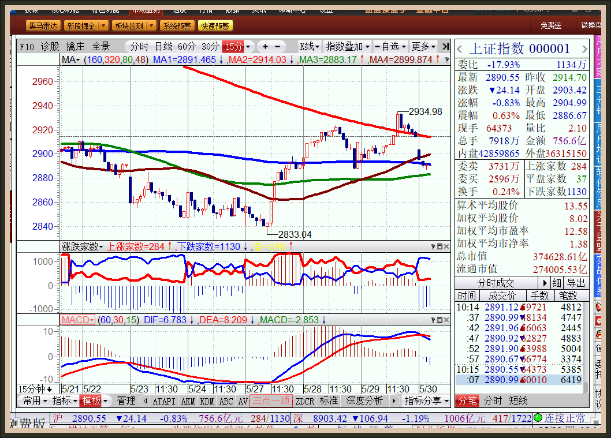Switch chart to 日线 period
611x438 pixels.
point(163,47)
